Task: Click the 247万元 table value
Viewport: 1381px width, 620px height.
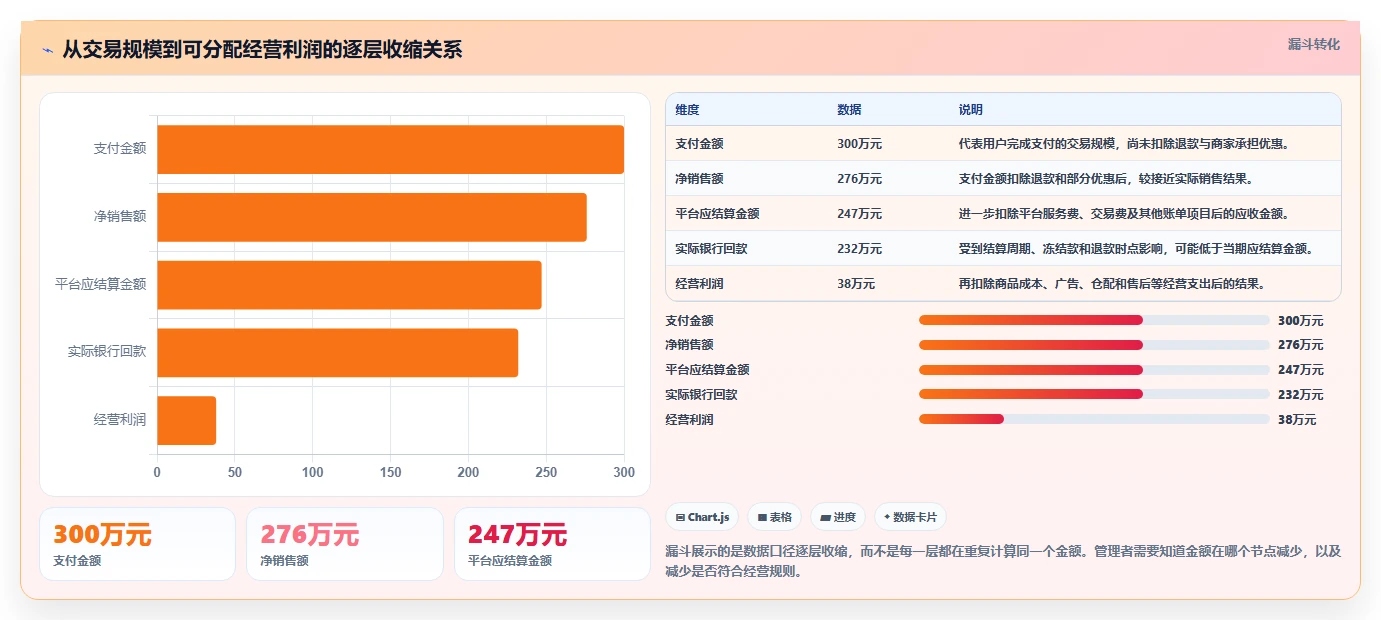Action: click(859, 214)
